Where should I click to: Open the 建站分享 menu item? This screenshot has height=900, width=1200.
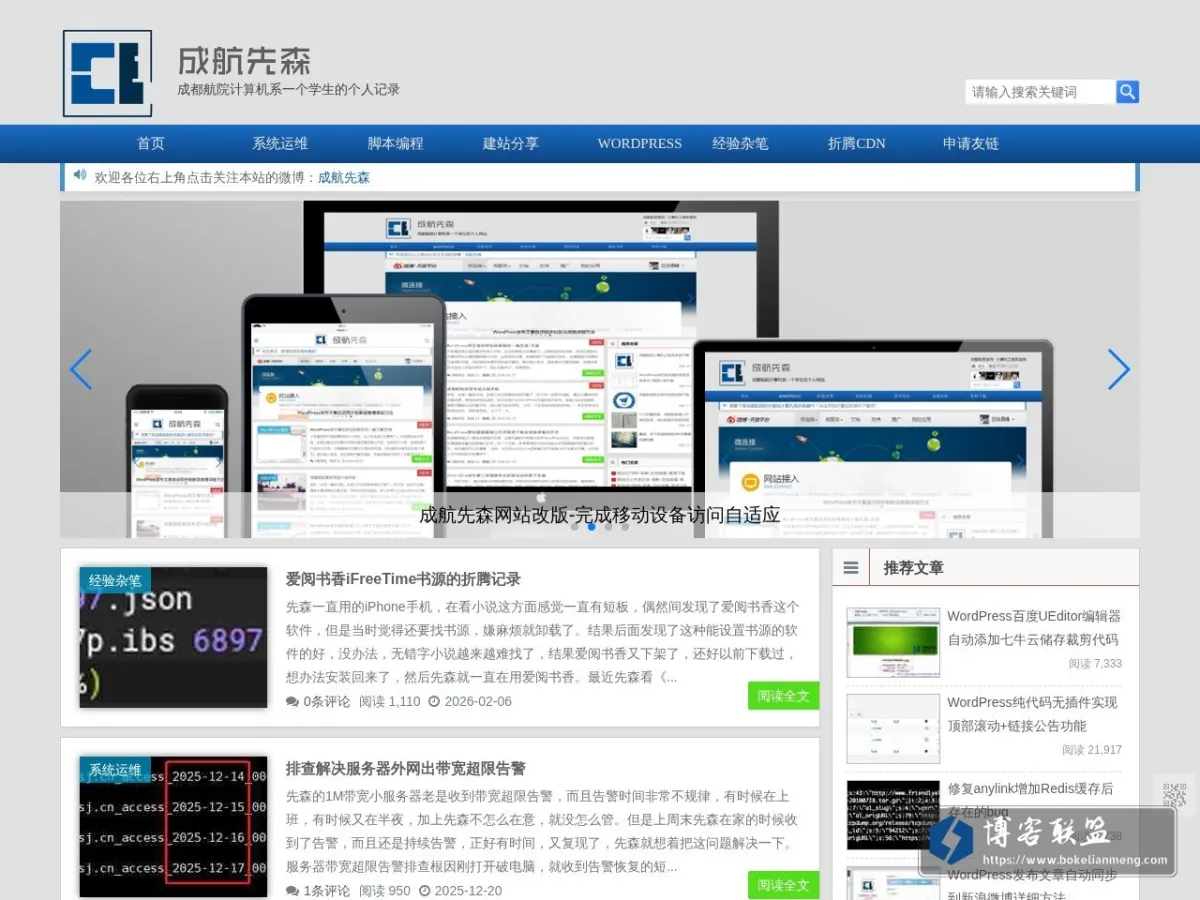511,143
